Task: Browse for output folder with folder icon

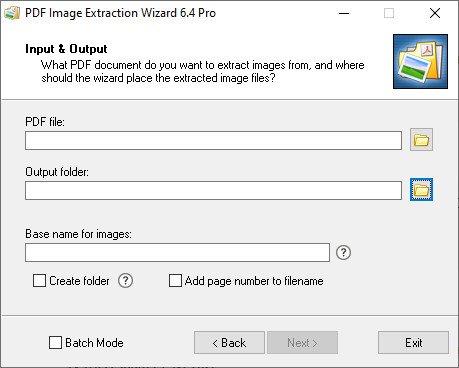Action: pyautogui.click(x=421, y=190)
